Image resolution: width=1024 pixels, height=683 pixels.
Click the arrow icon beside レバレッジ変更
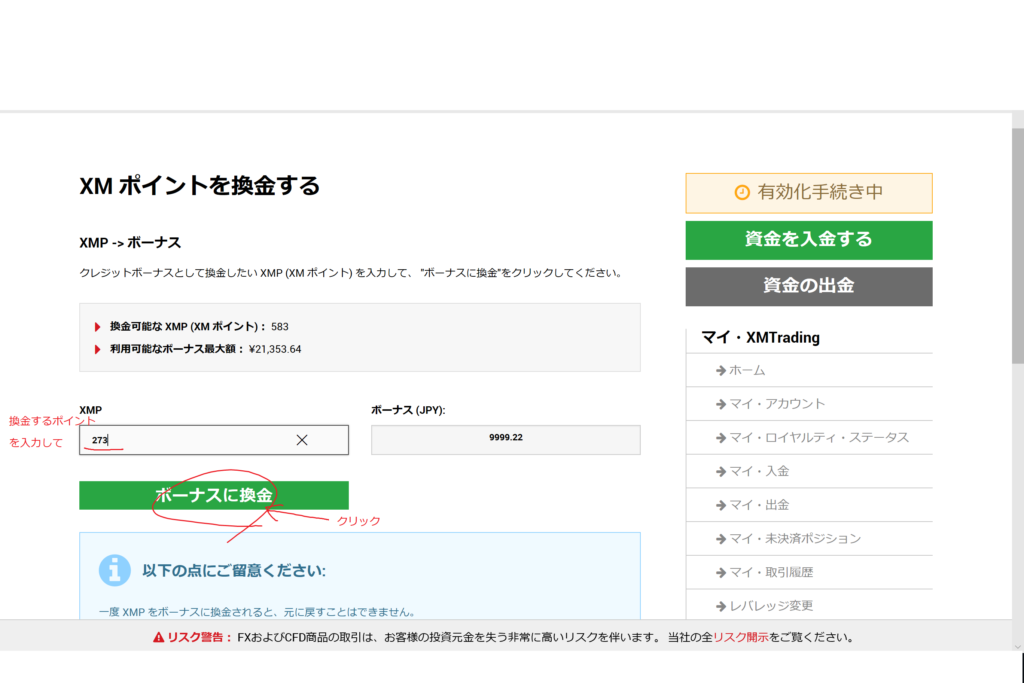coord(720,606)
